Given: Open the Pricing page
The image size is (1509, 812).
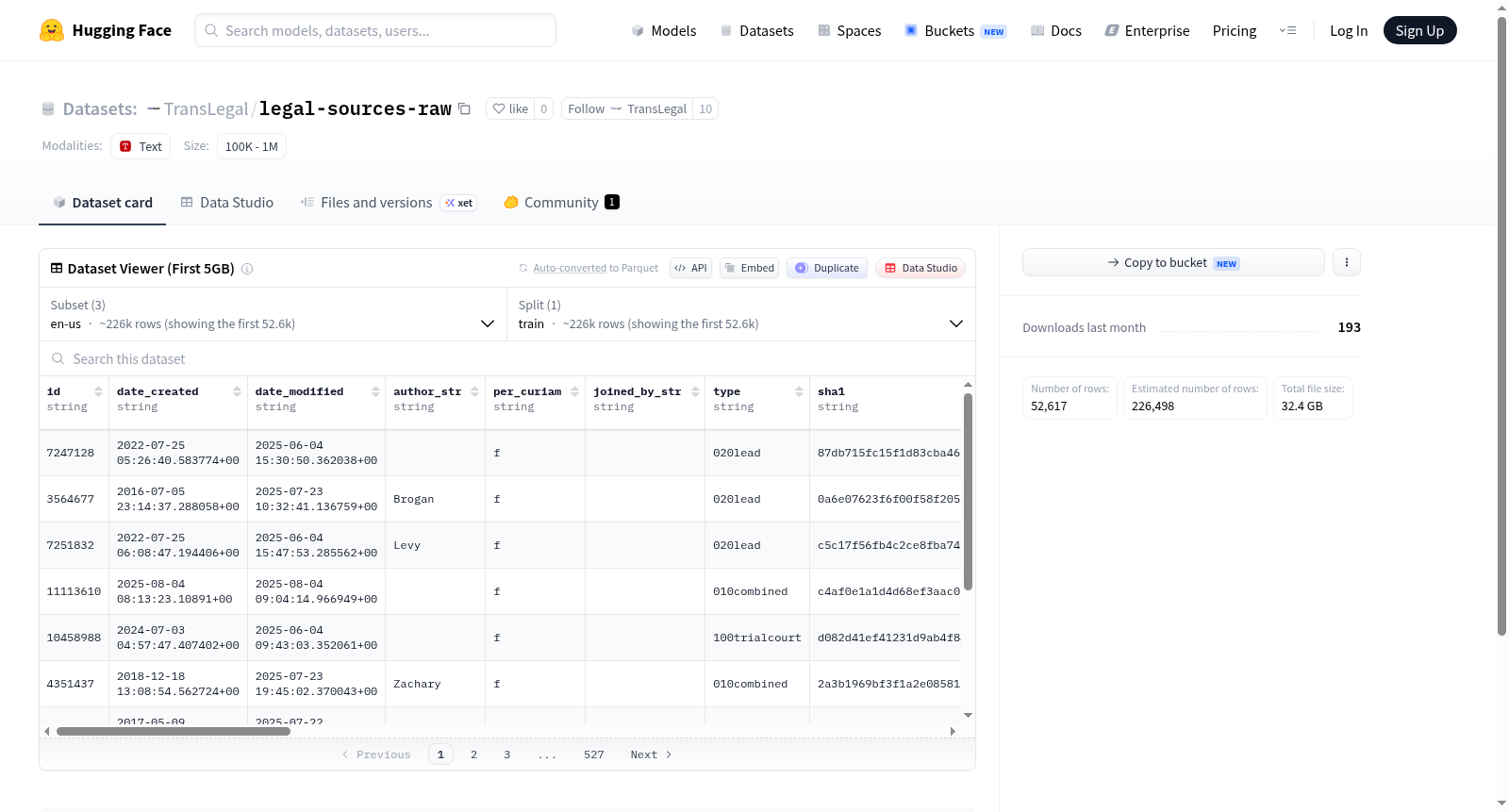Looking at the screenshot, I should pyautogui.click(x=1235, y=30).
